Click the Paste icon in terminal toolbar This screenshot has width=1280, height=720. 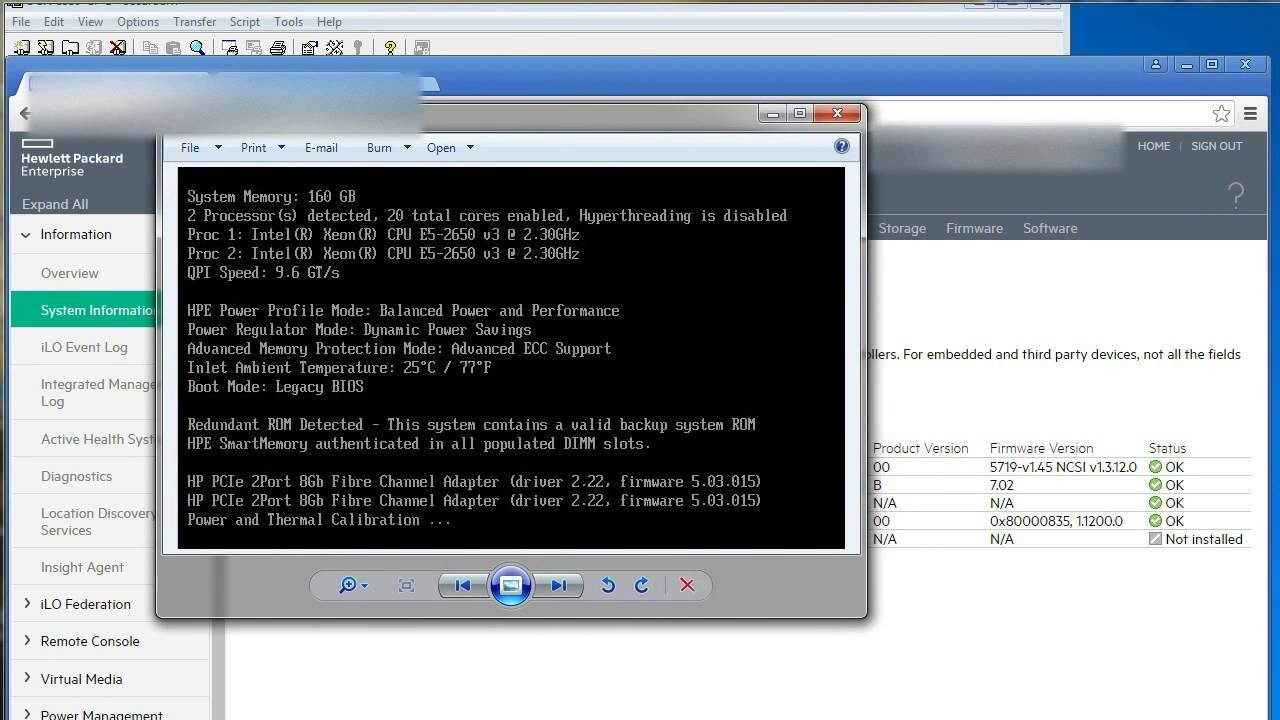click(x=174, y=47)
